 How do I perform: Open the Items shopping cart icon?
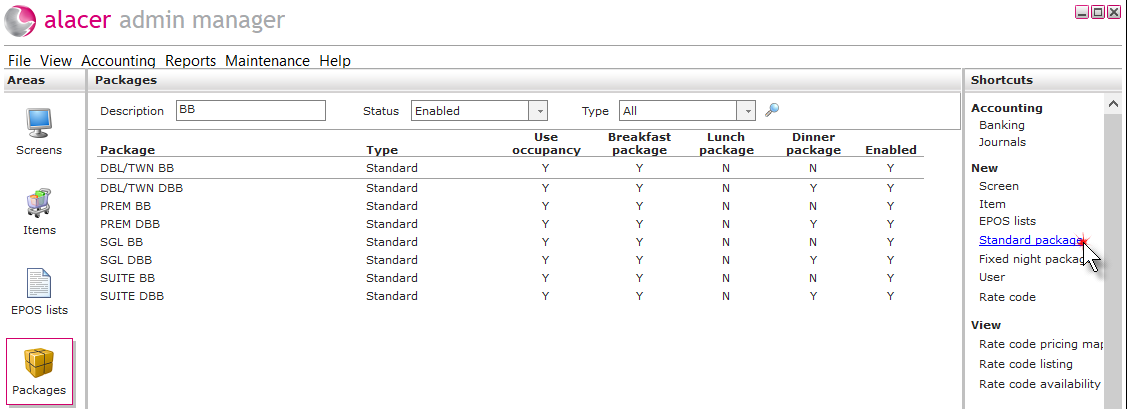[x=40, y=203]
